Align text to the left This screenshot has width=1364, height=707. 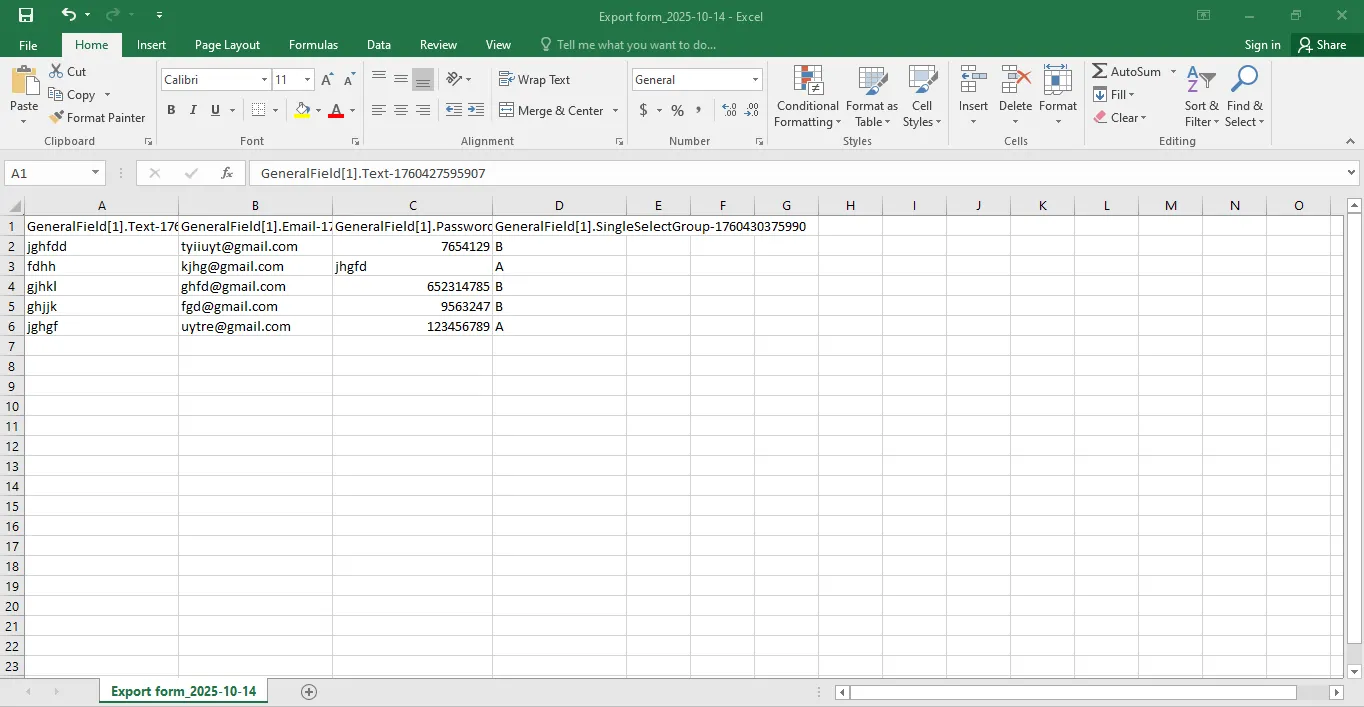[x=379, y=110]
